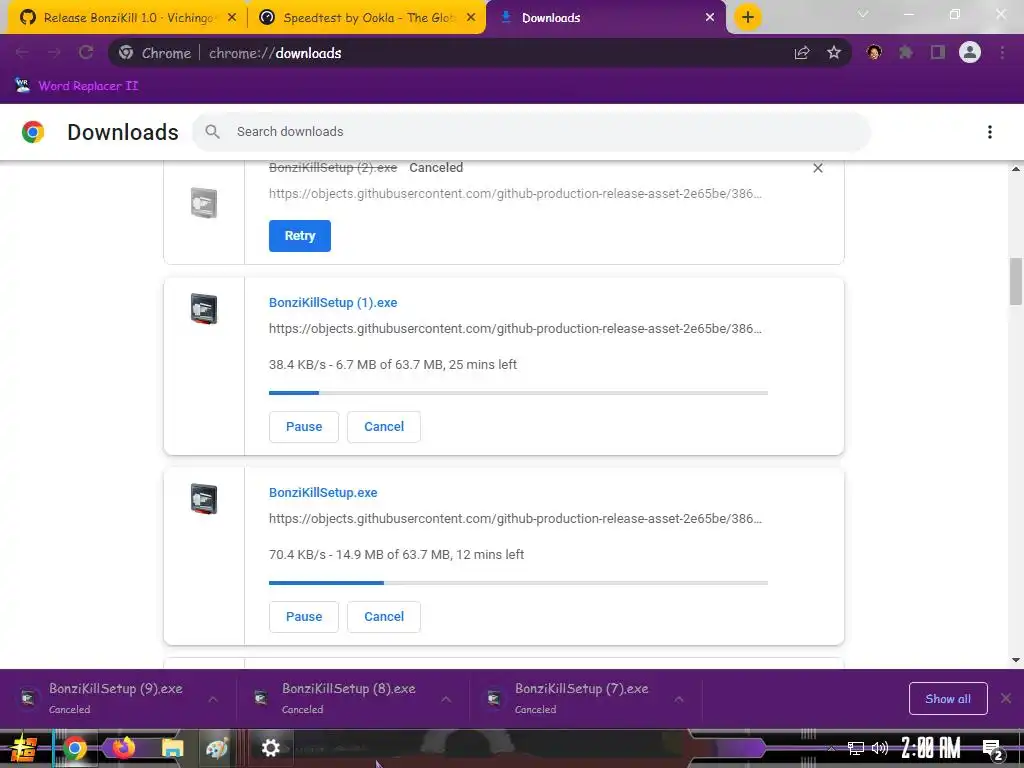Click the page vertical scrollbar thumb

tap(1016, 281)
